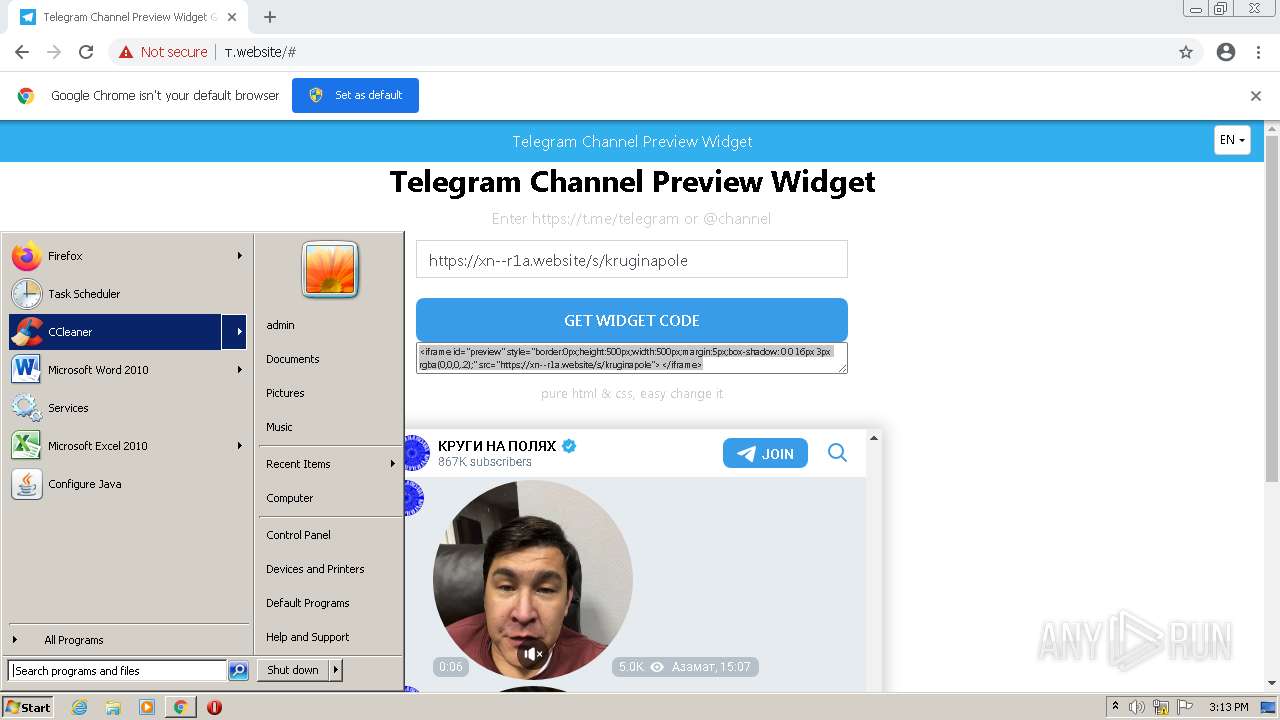Click preview widget scroll-up arrow

[874, 438]
